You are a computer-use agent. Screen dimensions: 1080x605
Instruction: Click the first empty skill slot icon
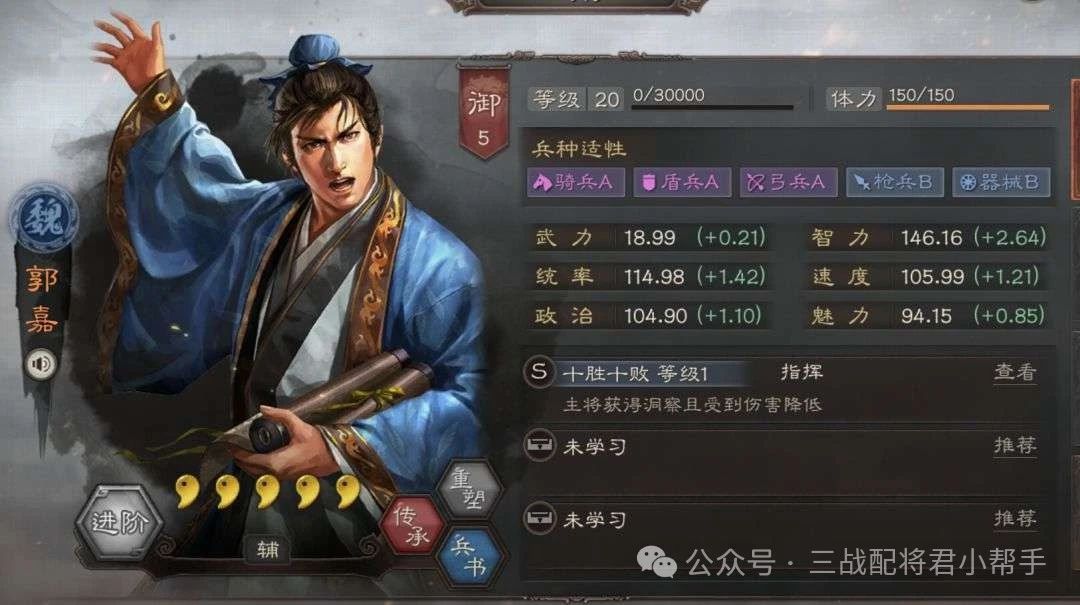[539, 445]
